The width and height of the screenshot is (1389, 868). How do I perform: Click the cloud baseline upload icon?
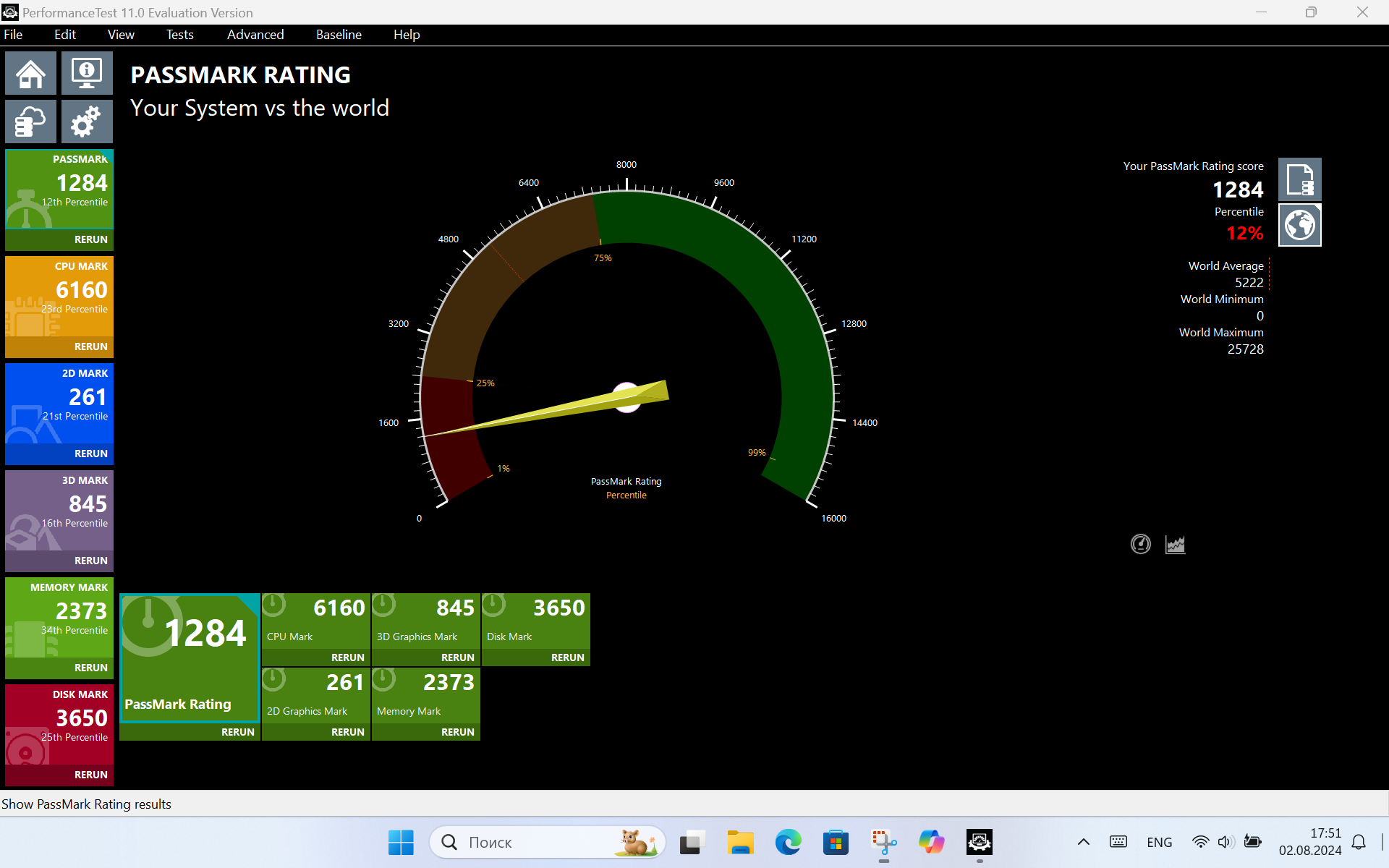[x=30, y=121]
